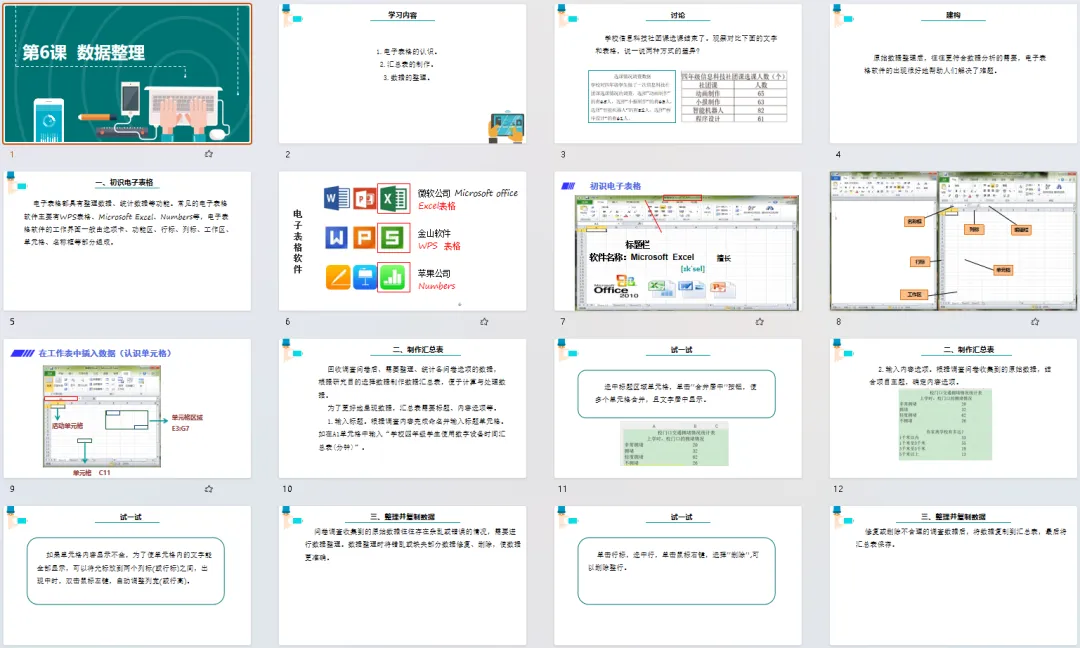Click slide number label "4"
Viewport: 1080px width, 648px height.
coord(838,154)
